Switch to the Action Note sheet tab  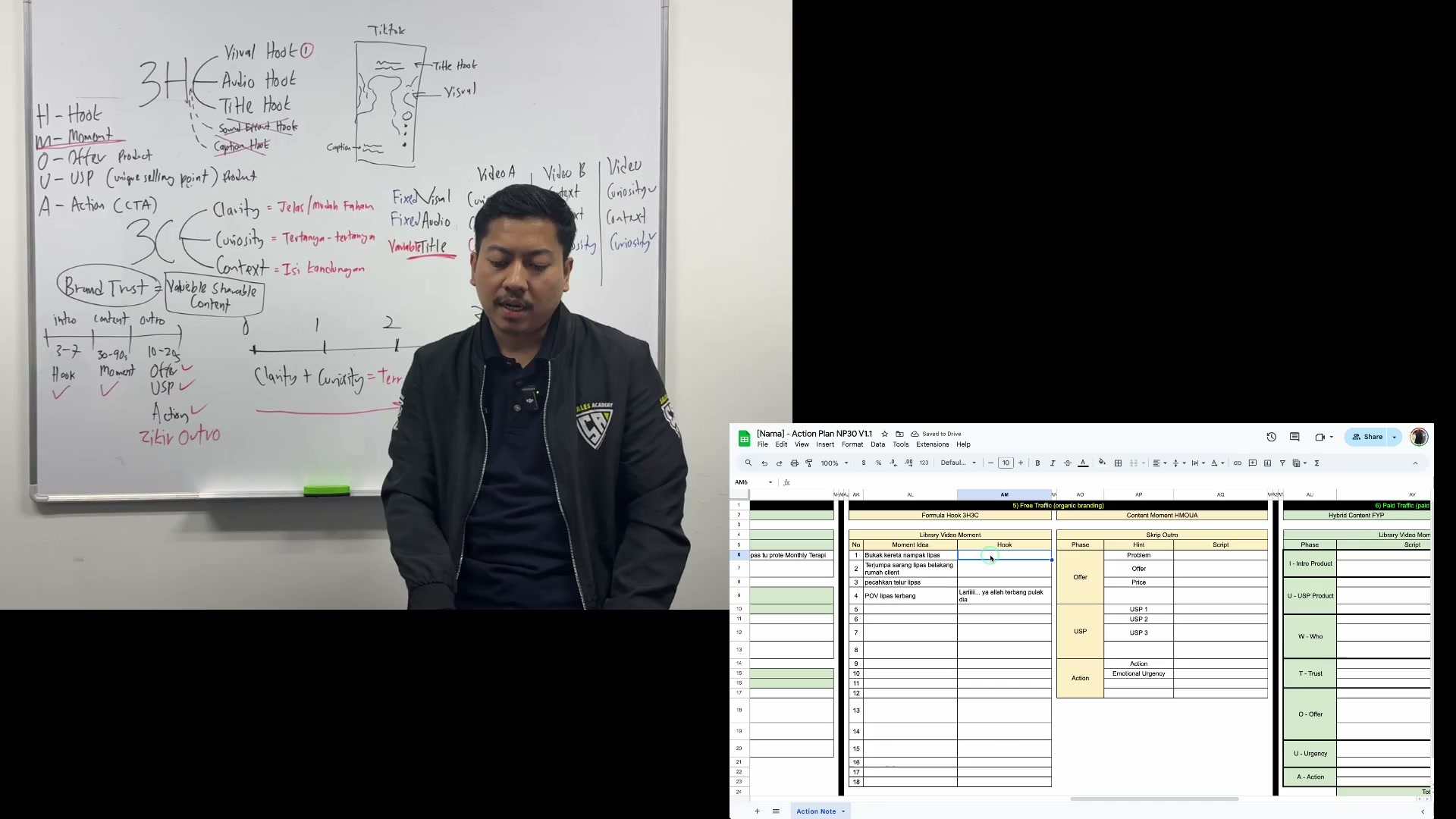[816, 811]
